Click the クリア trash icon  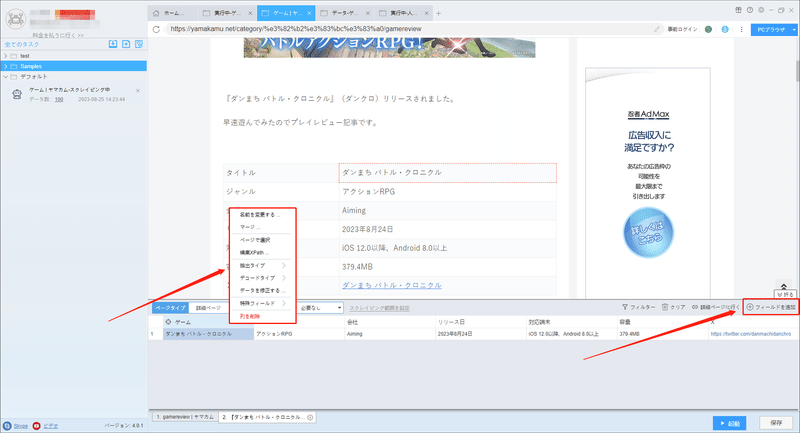click(665, 307)
